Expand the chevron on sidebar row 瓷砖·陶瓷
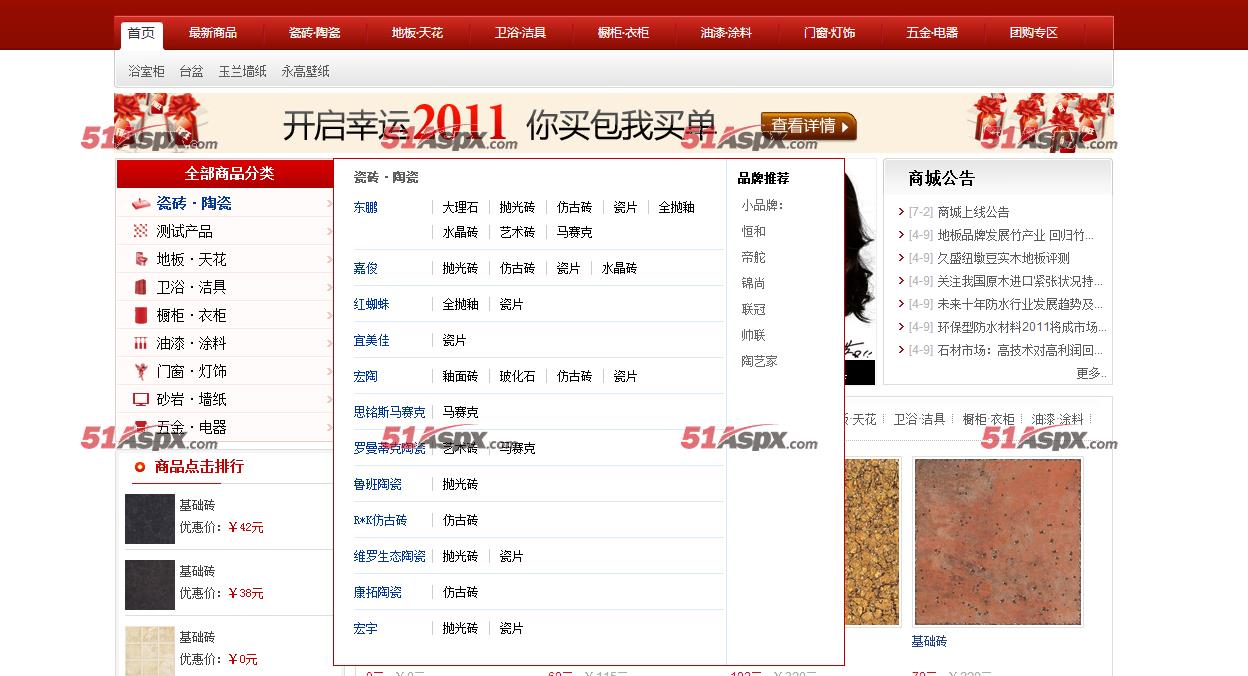This screenshot has height=676, width=1248. [x=329, y=203]
